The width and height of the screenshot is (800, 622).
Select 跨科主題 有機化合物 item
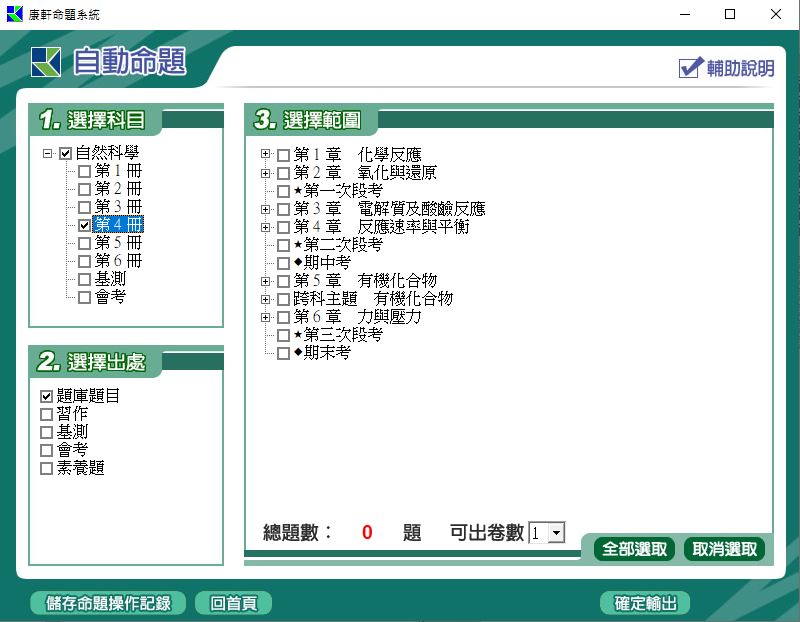(373, 299)
